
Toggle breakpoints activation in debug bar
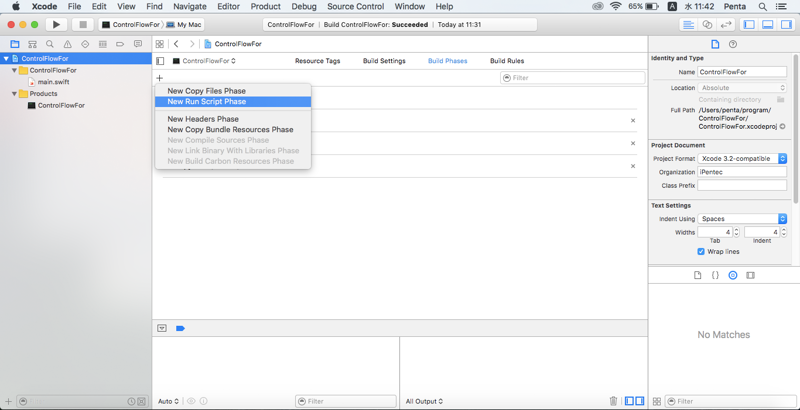[x=180, y=328]
